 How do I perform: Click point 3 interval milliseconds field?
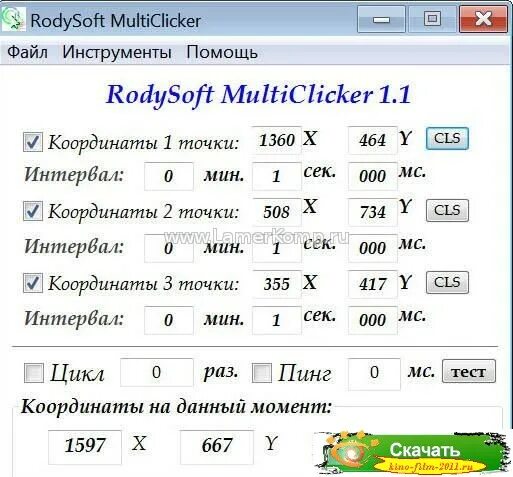coord(373,320)
